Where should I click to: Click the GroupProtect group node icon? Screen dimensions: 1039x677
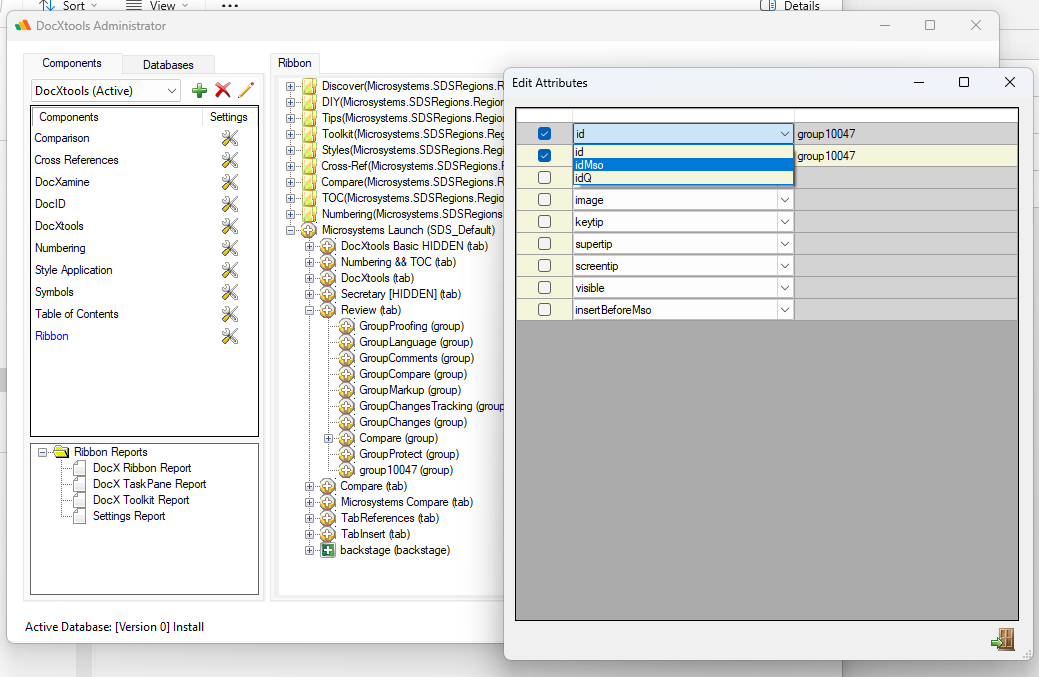[x=347, y=454]
